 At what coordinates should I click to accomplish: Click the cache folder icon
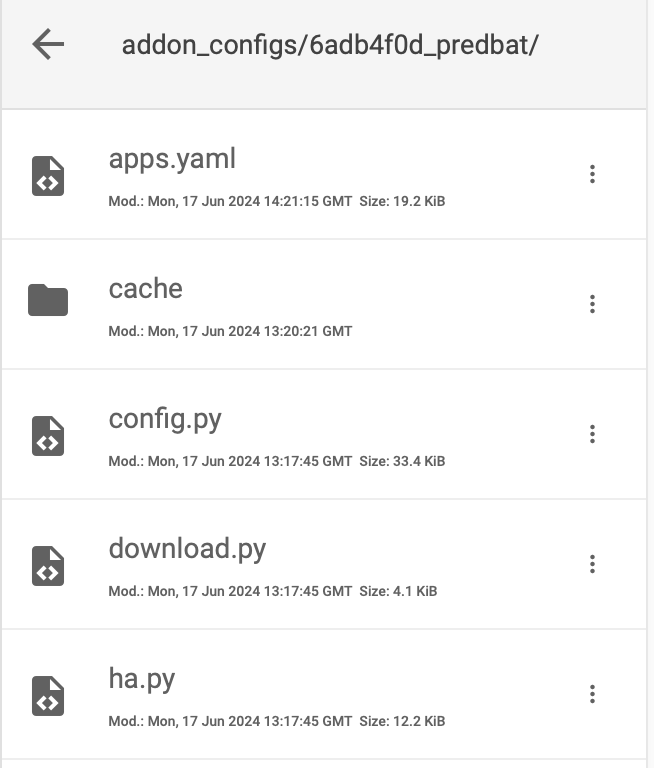click(48, 300)
